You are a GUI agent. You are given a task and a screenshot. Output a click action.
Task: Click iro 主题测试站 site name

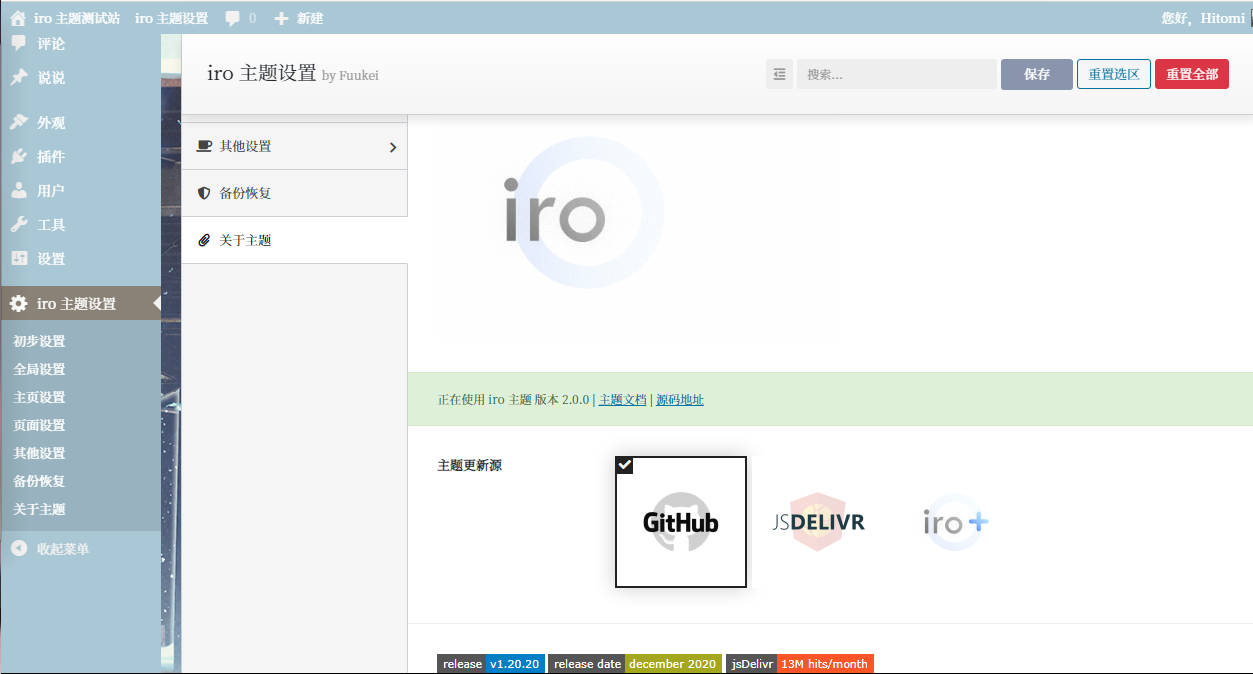pyautogui.click(x=78, y=18)
